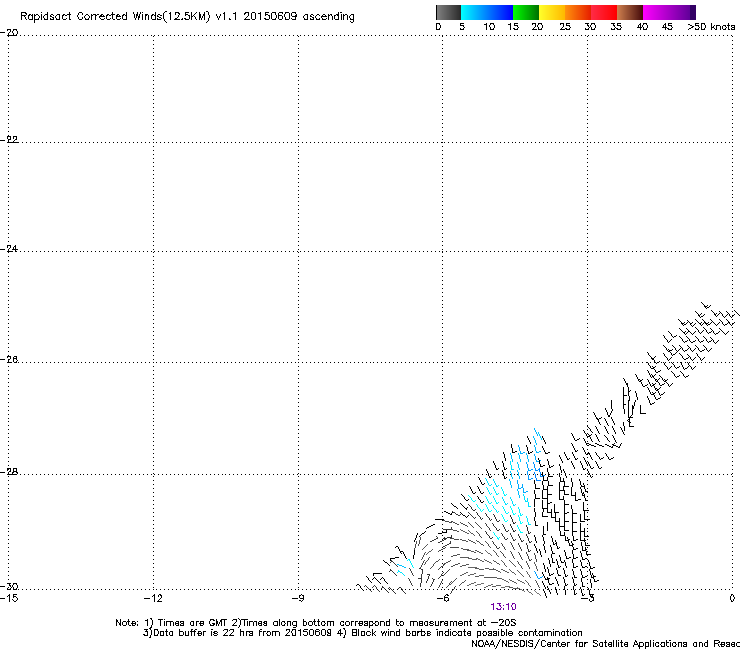Click the '-24' latitude axis label
The width and height of the screenshot is (740, 650).
coord(9,249)
